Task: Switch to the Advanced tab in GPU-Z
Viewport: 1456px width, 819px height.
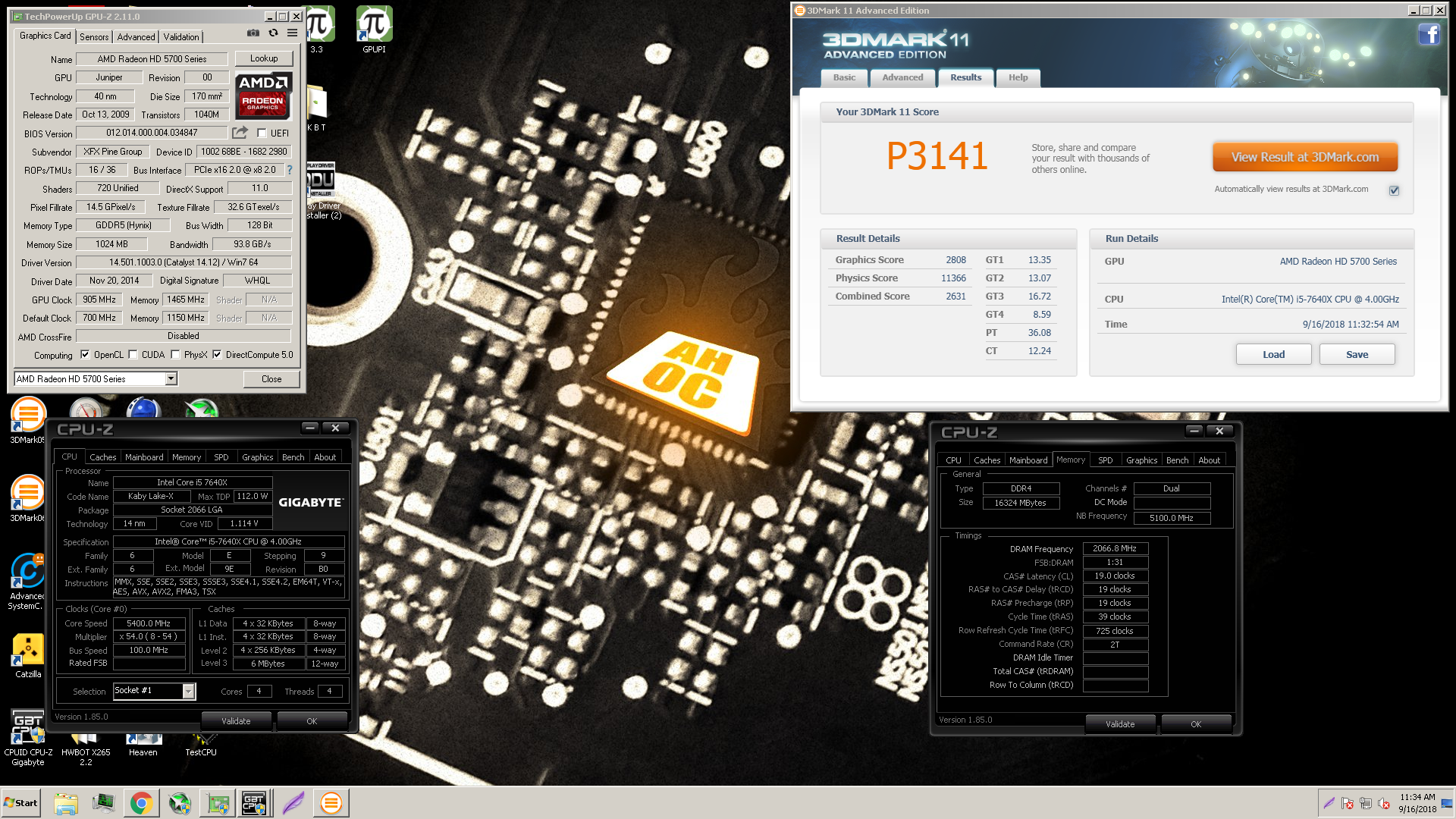Action: coord(136,36)
